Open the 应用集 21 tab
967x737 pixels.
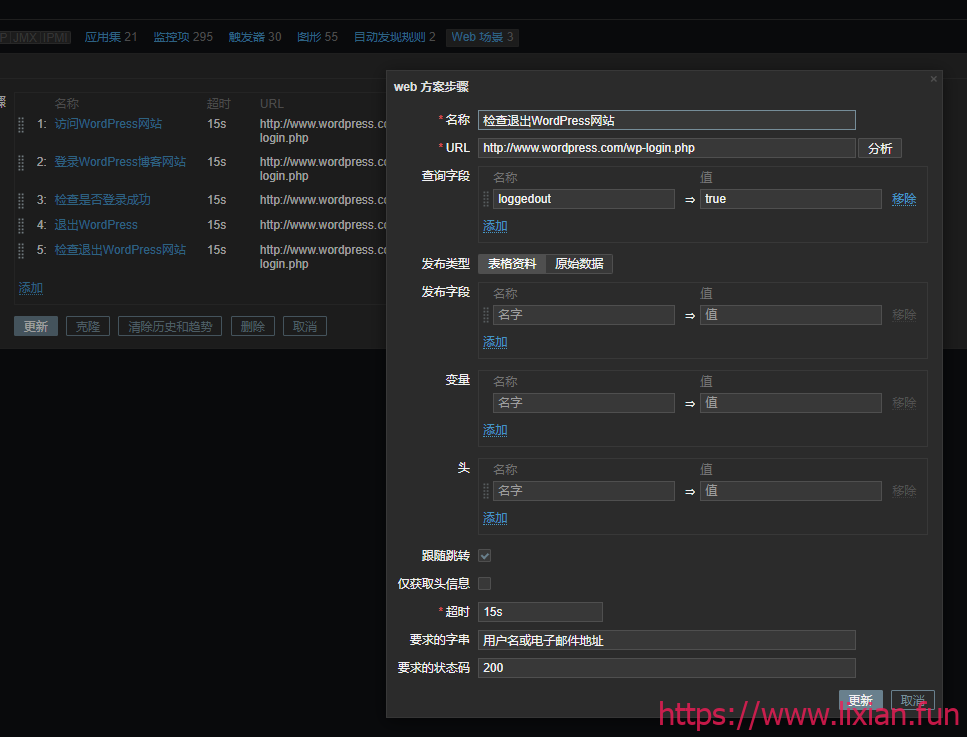coord(111,37)
